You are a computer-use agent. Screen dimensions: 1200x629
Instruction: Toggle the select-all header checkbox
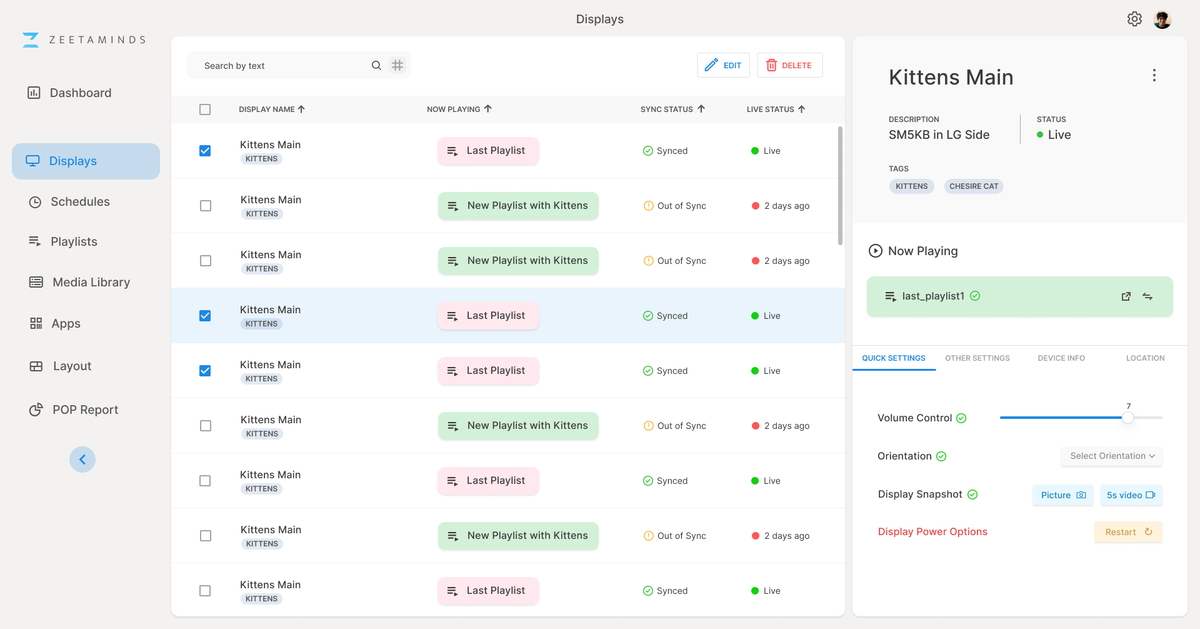click(x=205, y=109)
